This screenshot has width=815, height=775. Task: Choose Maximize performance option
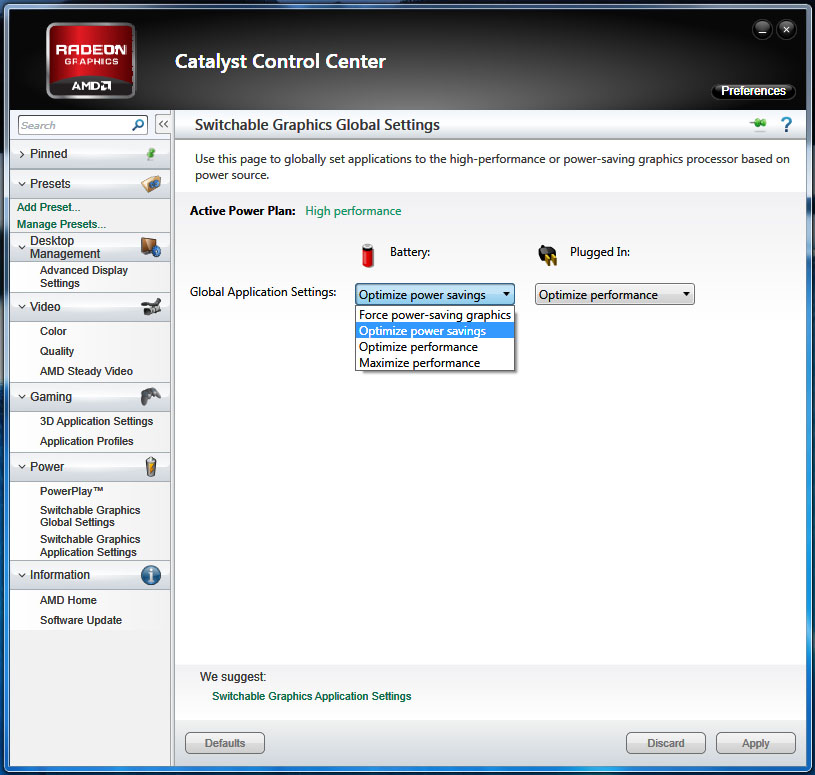tap(435, 363)
